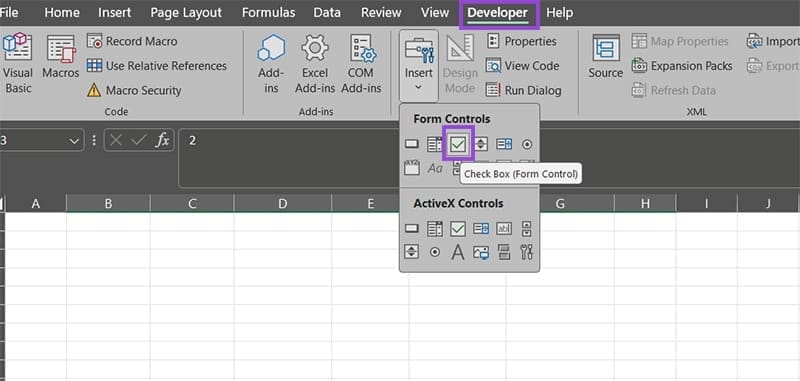Open More Controls in ActiveX
Viewport: 800px width, 381px height.
point(527,252)
